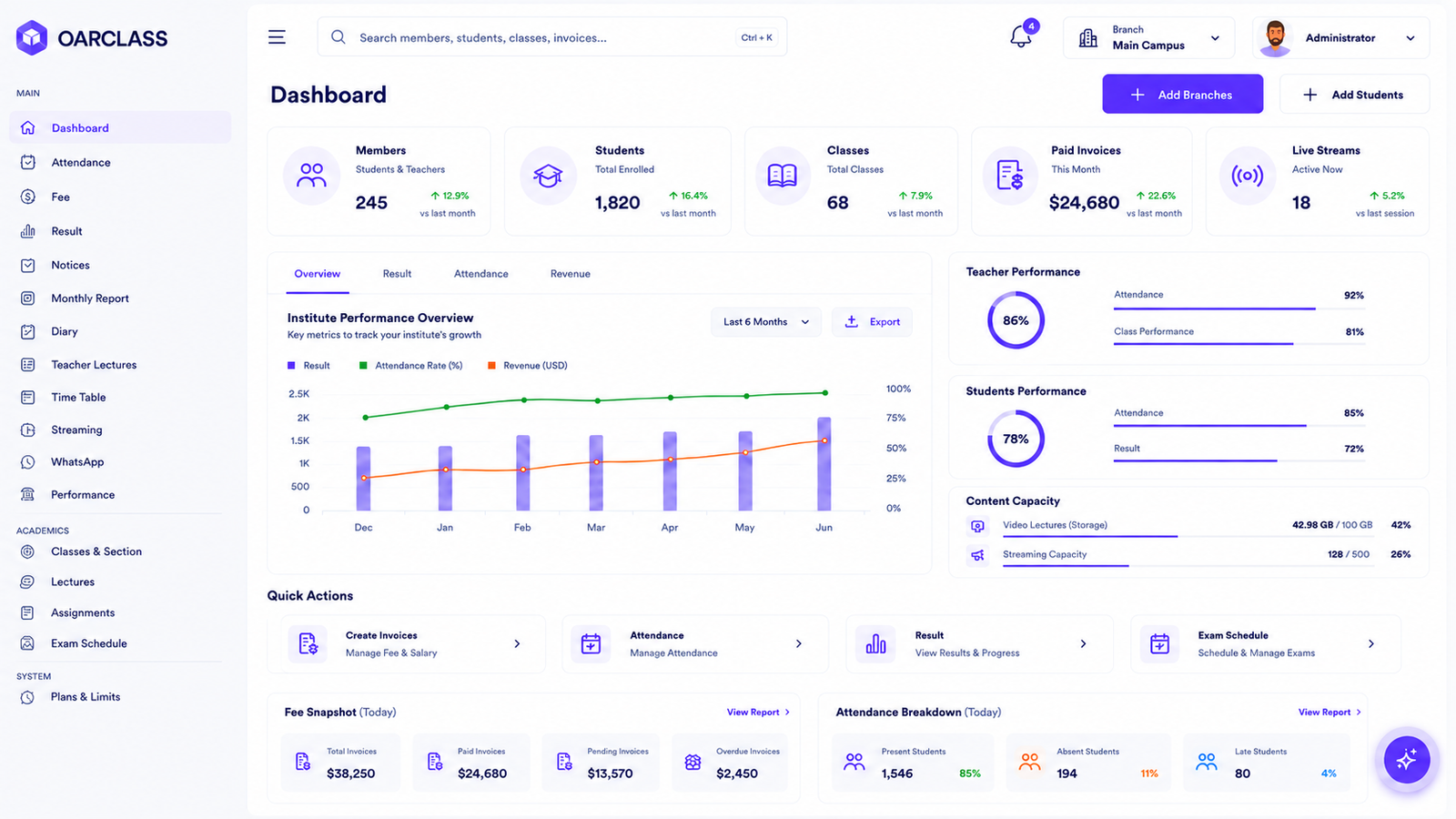Open notifications bell icon
Viewport: 1456px width, 819px height.
tap(1022, 36)
